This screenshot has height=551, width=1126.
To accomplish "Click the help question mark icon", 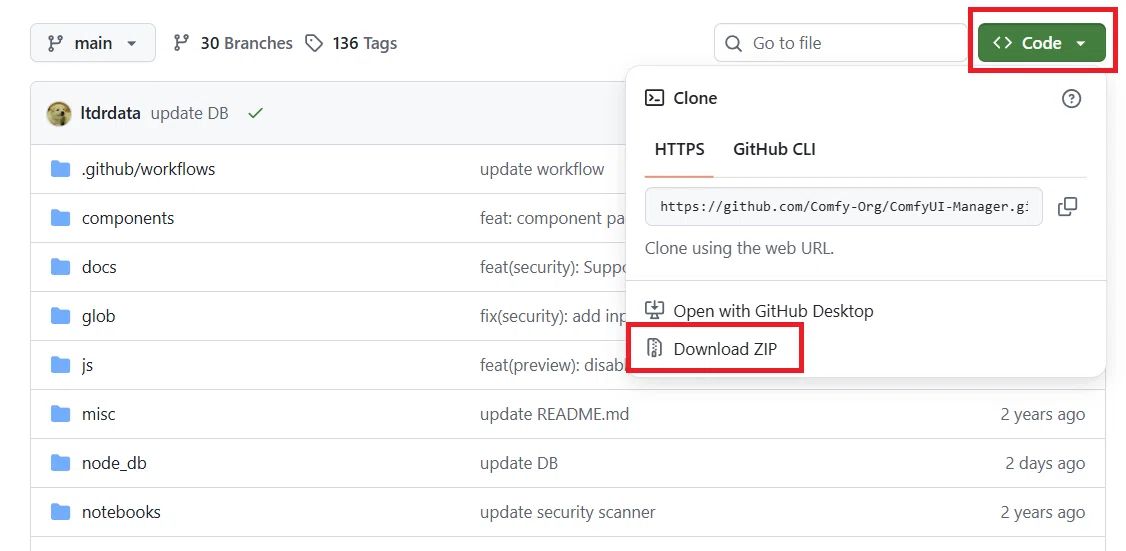I will point(1071,98).
